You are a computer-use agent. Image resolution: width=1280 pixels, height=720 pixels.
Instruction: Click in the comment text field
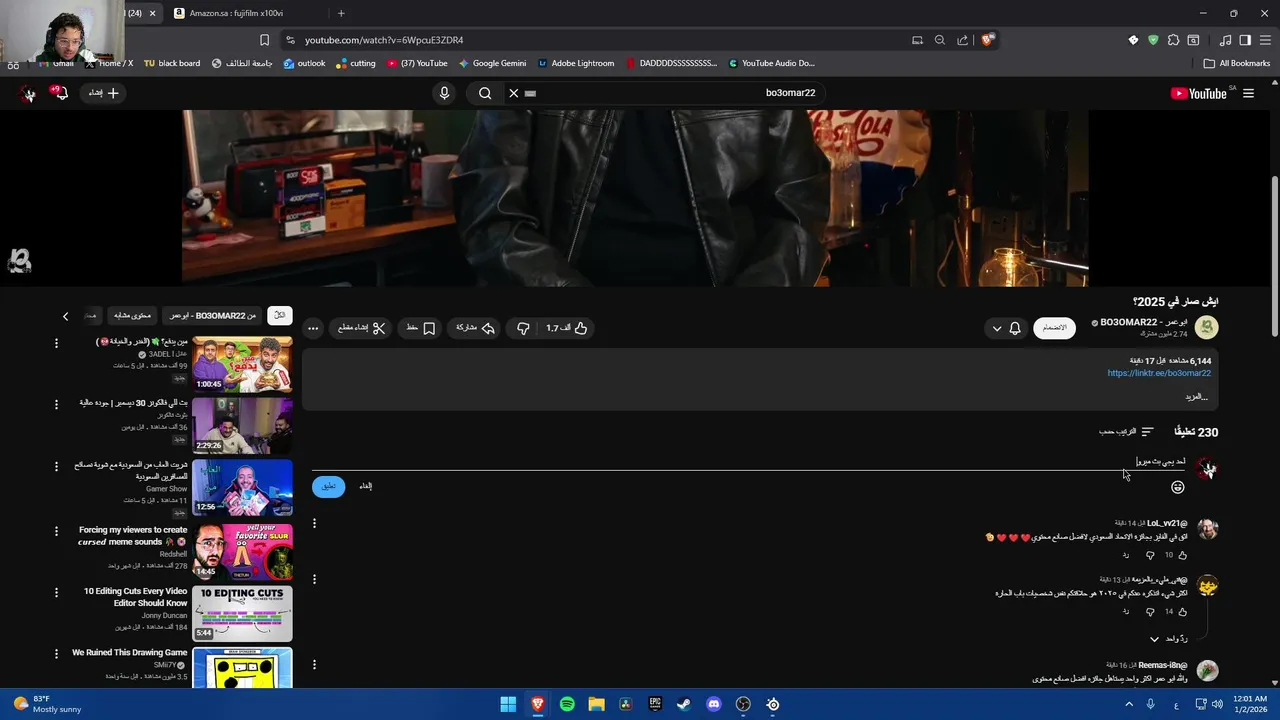[x=748, y=462]
